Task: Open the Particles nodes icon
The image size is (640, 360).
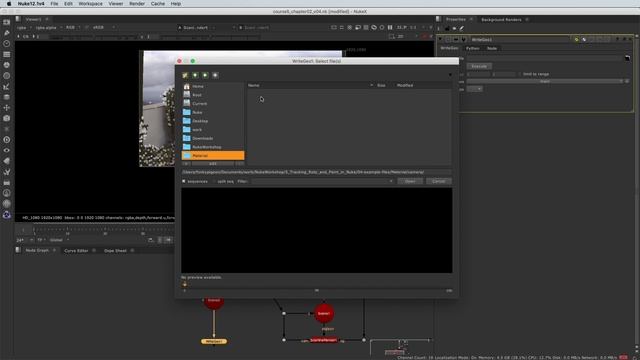Action: pyautogui.click(x=7, y=129)
